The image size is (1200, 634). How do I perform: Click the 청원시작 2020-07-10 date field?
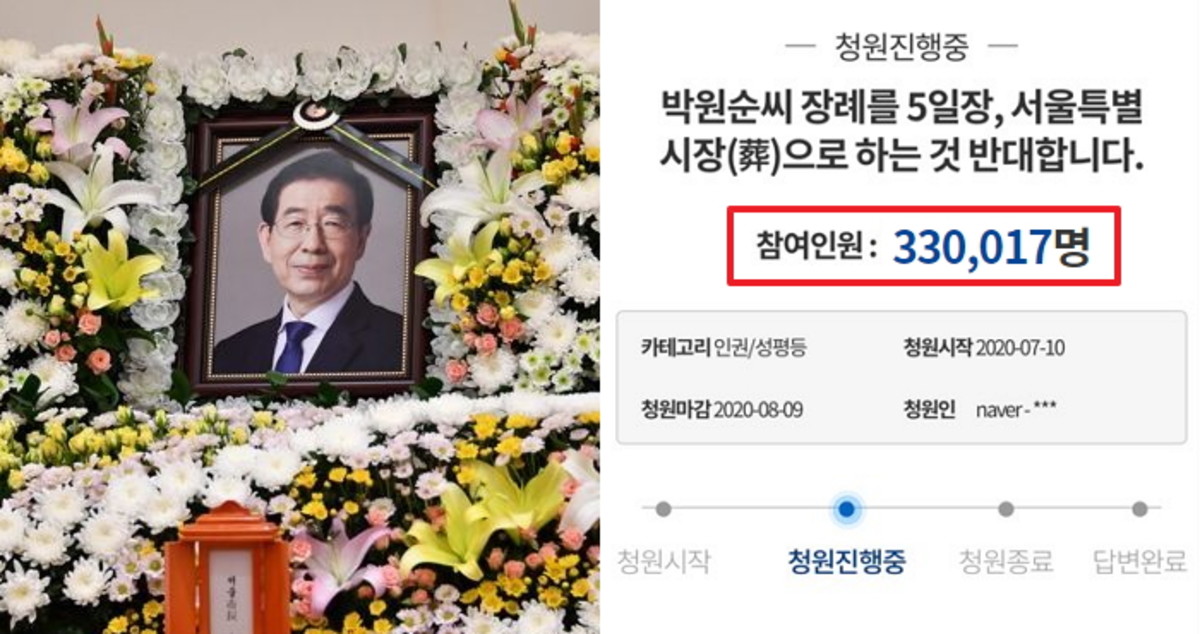(982, 348)
